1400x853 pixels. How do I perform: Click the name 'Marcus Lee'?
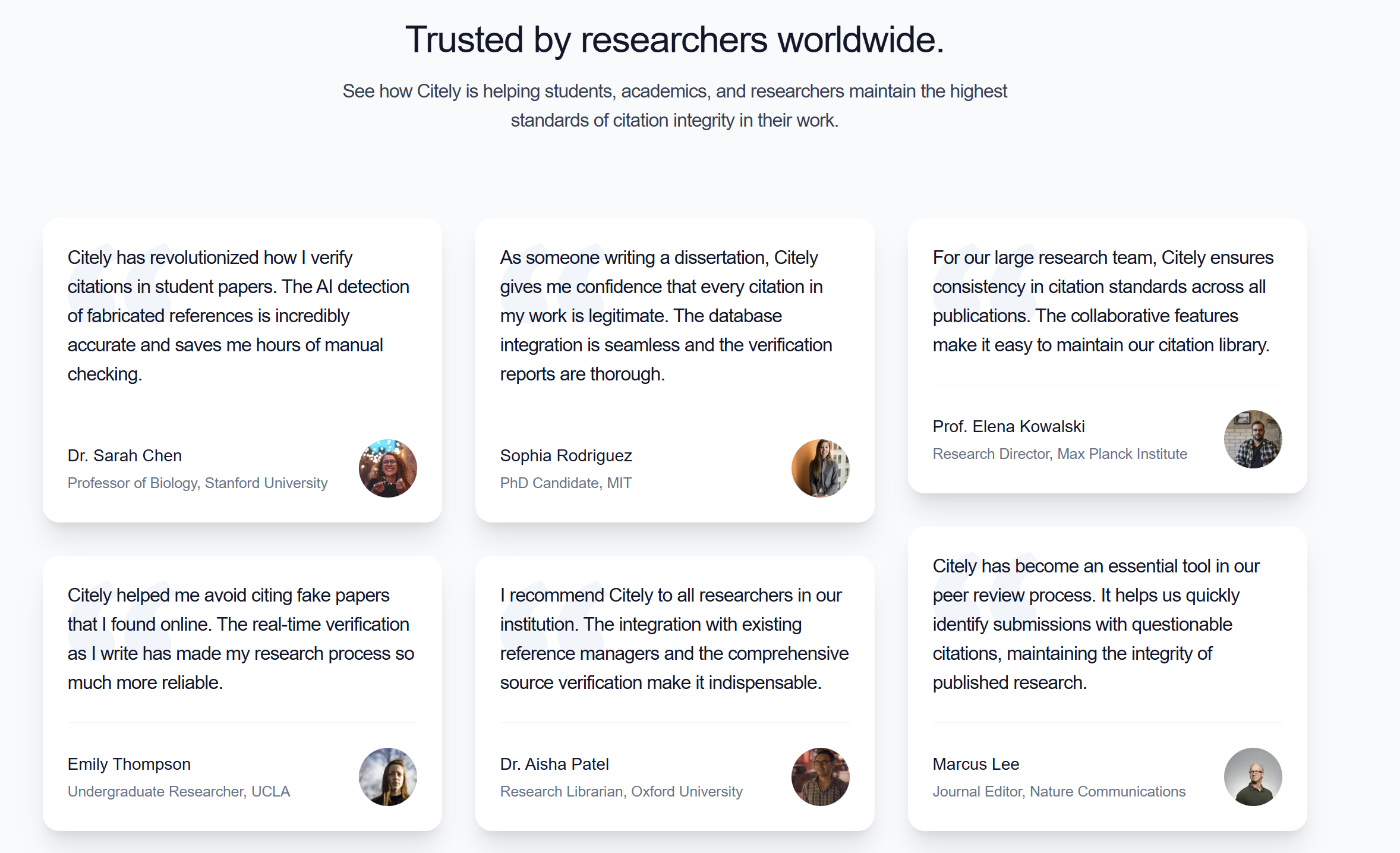point(976,764)
